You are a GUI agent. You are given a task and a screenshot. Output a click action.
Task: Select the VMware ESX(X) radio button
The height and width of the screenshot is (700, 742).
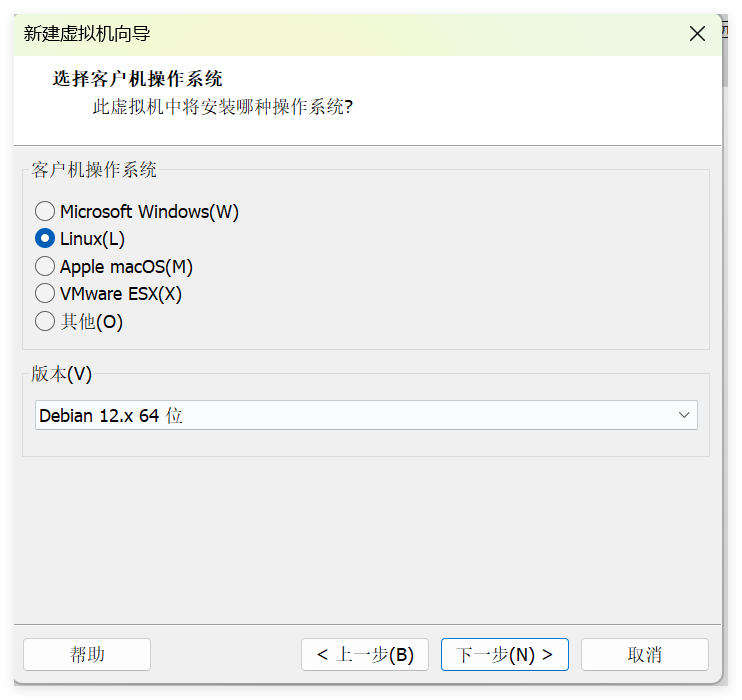[x=45, y=294]
